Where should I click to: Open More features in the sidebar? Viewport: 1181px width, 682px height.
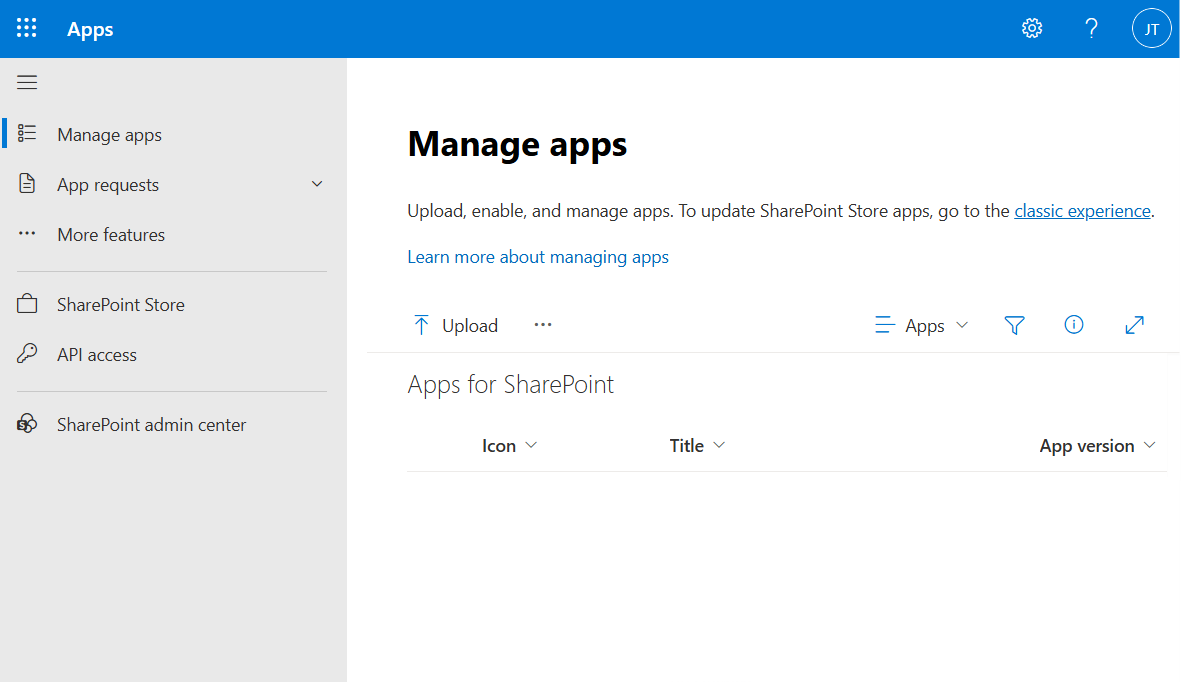point(111,235)
